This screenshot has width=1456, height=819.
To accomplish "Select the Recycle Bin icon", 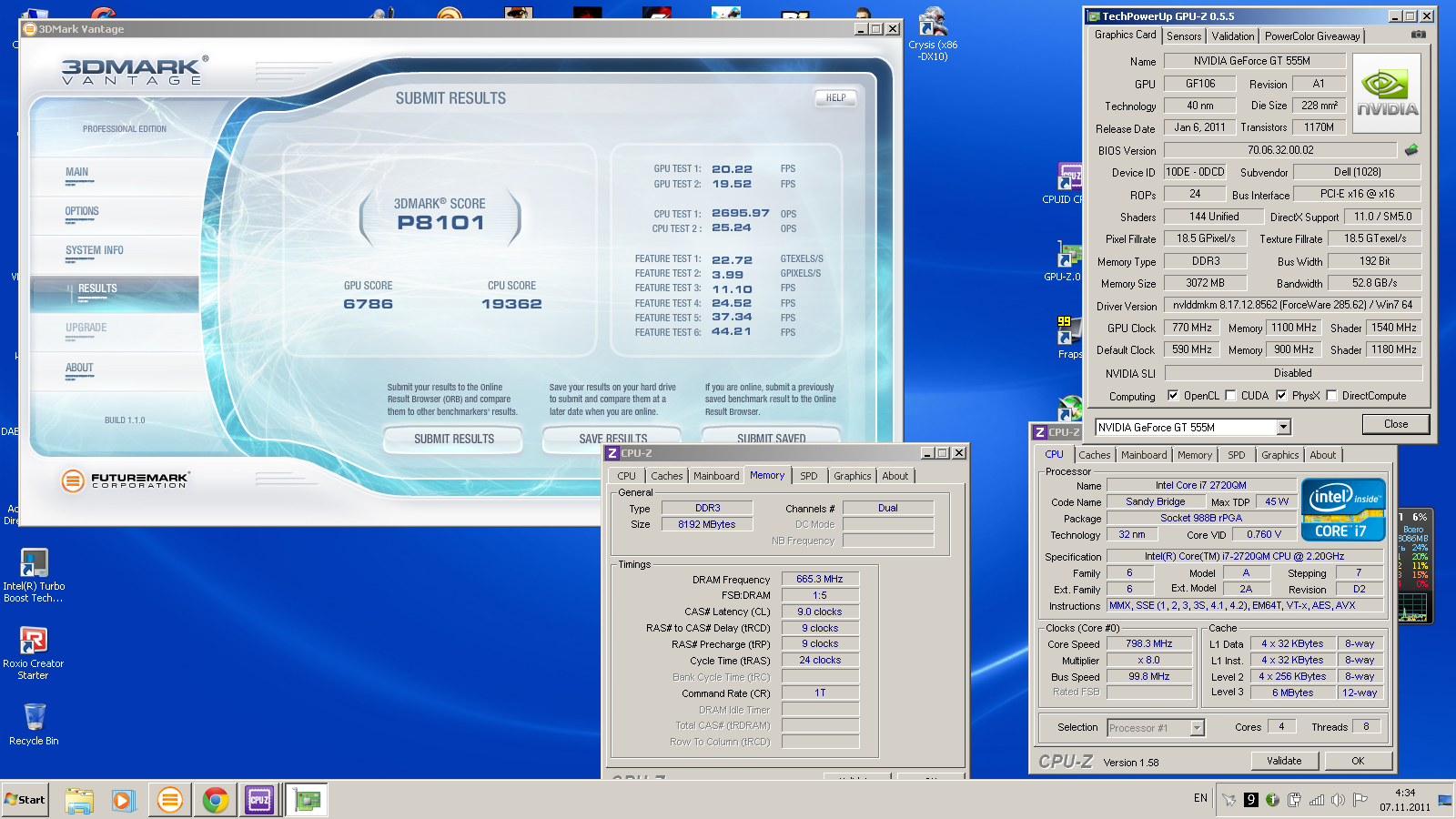I will [34, 724].
